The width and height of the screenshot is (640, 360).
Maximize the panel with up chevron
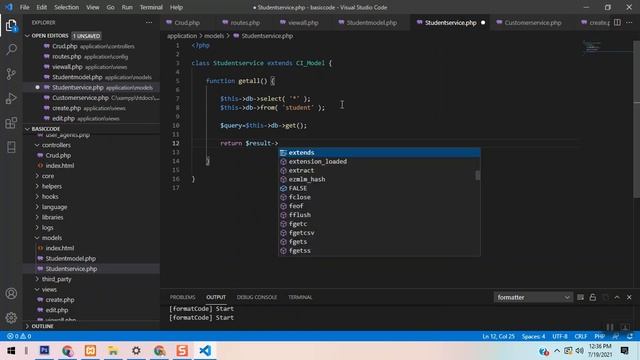point(617,297)
